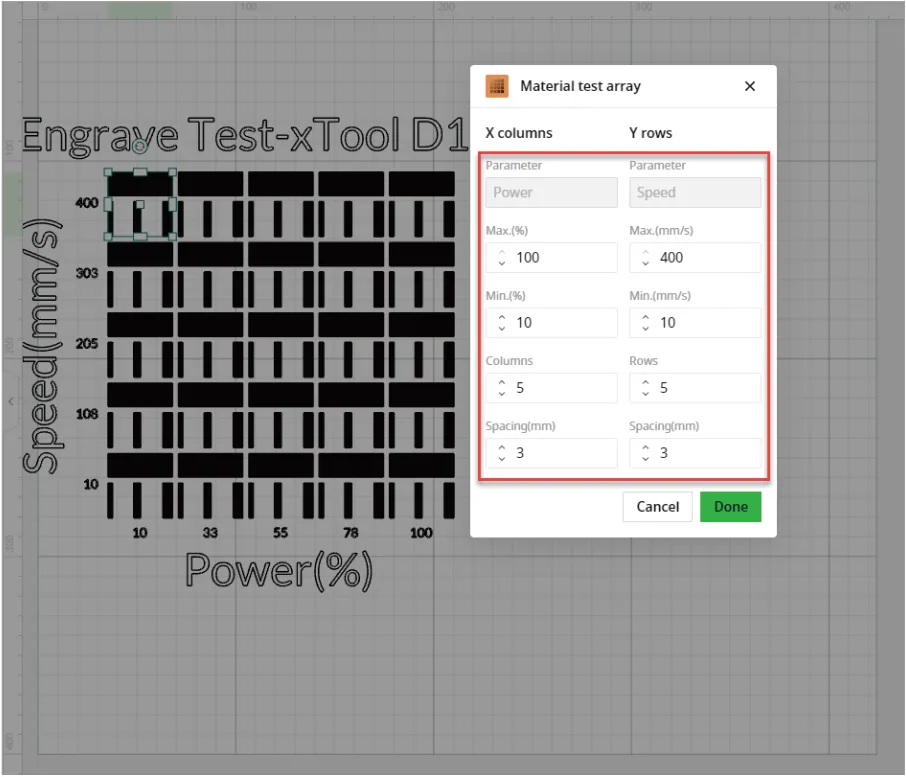Screen dimensions: 906x777
Task: Click the 205 speed row label
Action: [87, 343]
